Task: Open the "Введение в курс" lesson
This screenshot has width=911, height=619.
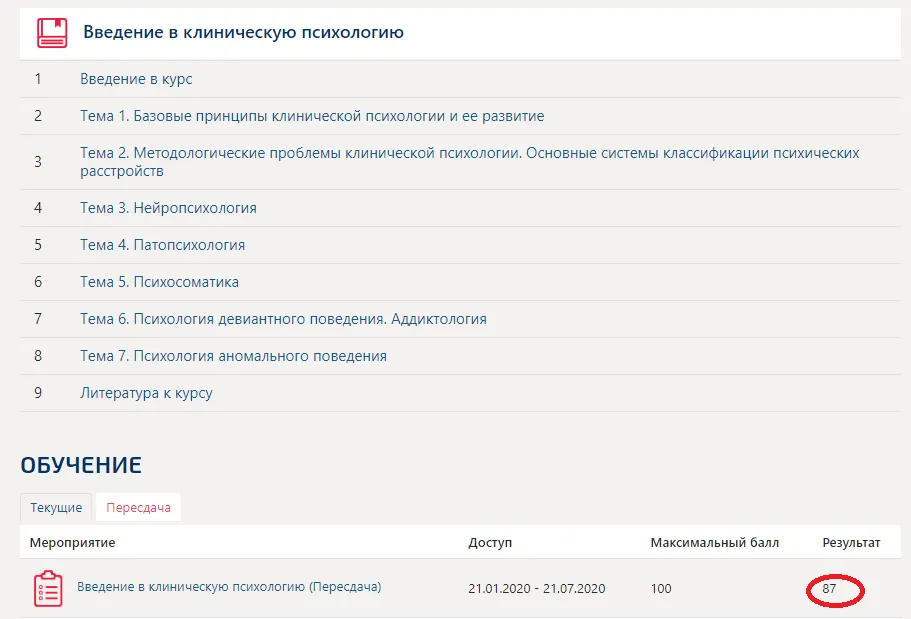Action: [136, 79]
